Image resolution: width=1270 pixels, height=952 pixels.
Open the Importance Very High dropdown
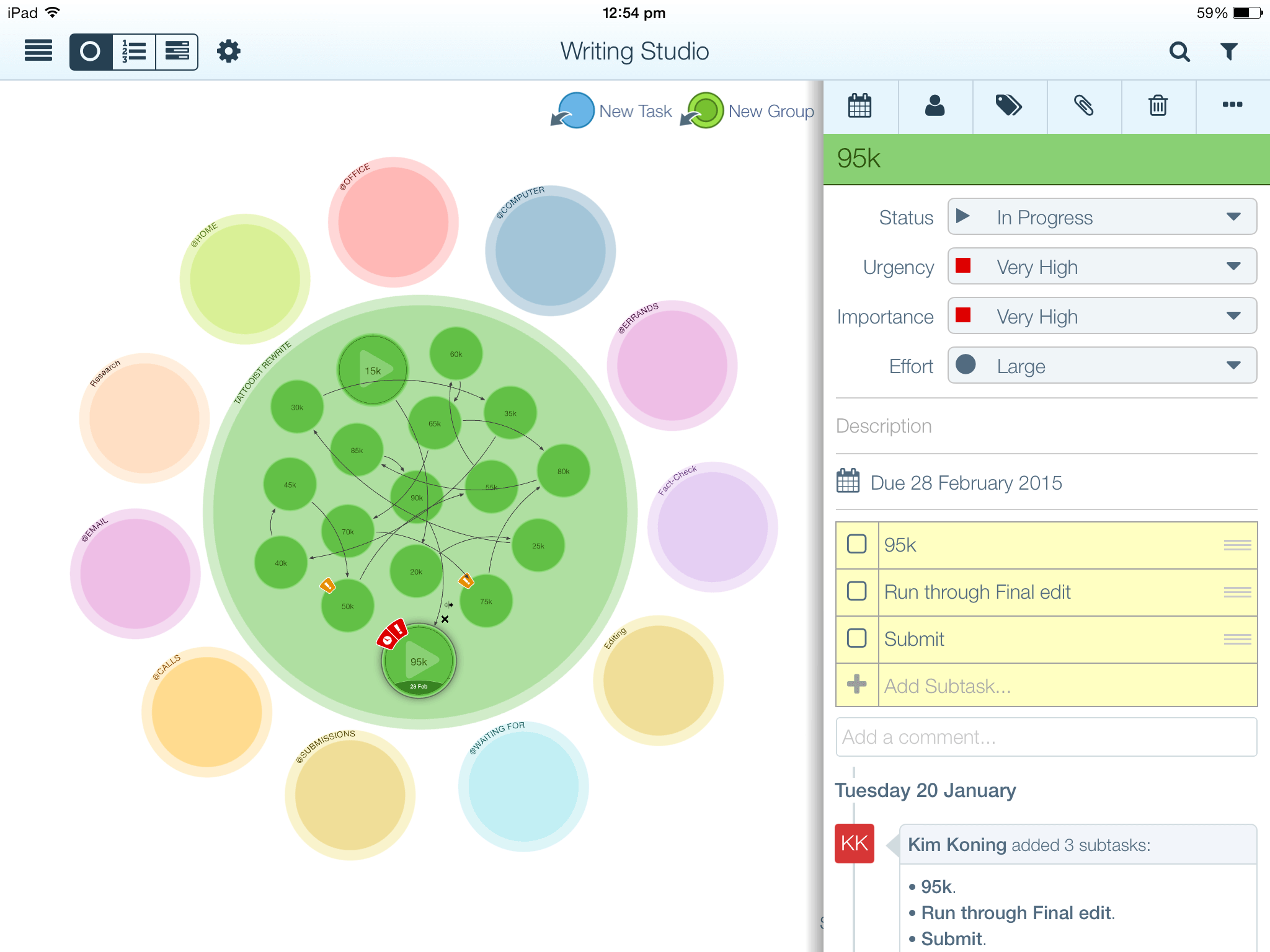[1102, 316]
